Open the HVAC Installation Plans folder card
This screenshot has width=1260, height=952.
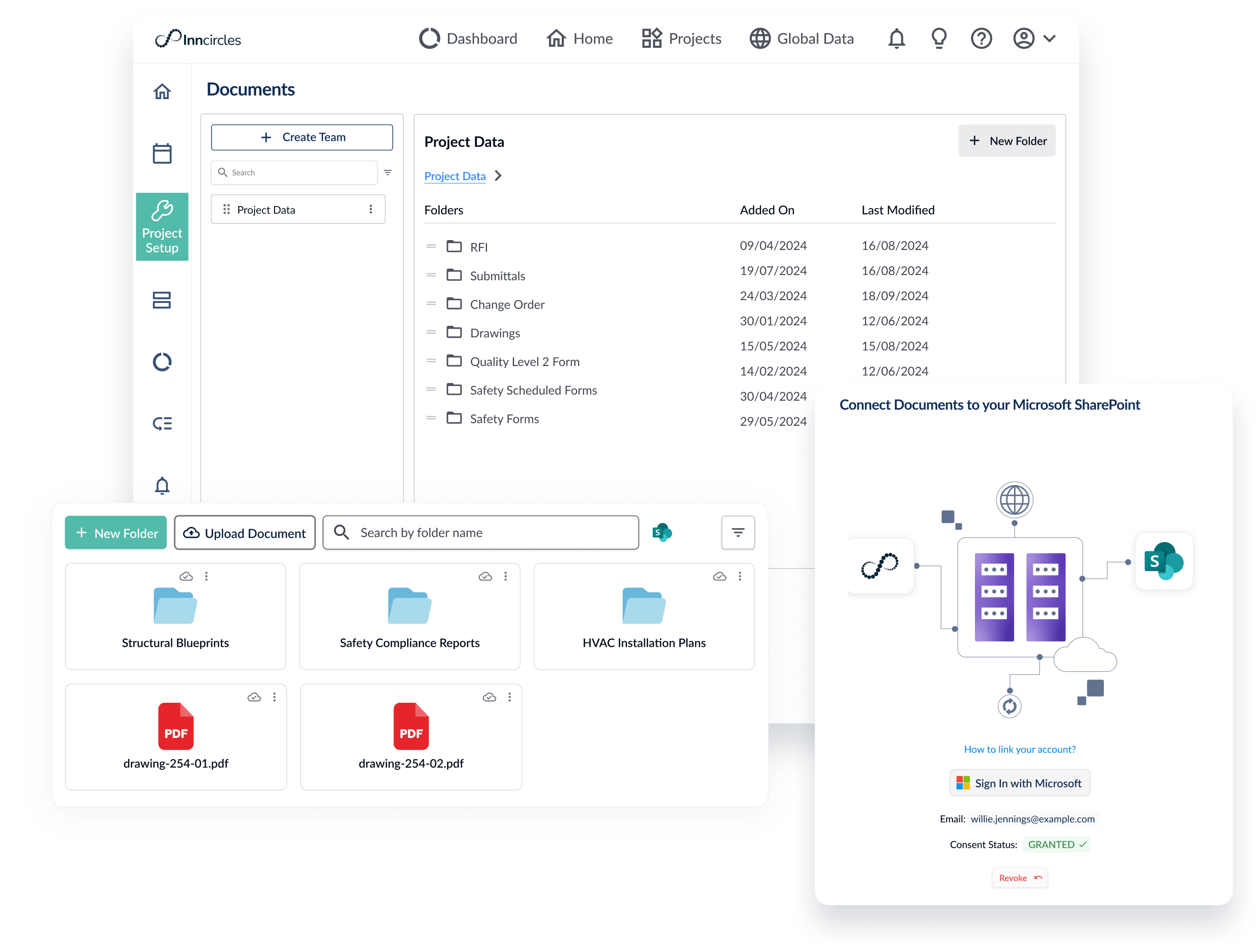[644, 616]
